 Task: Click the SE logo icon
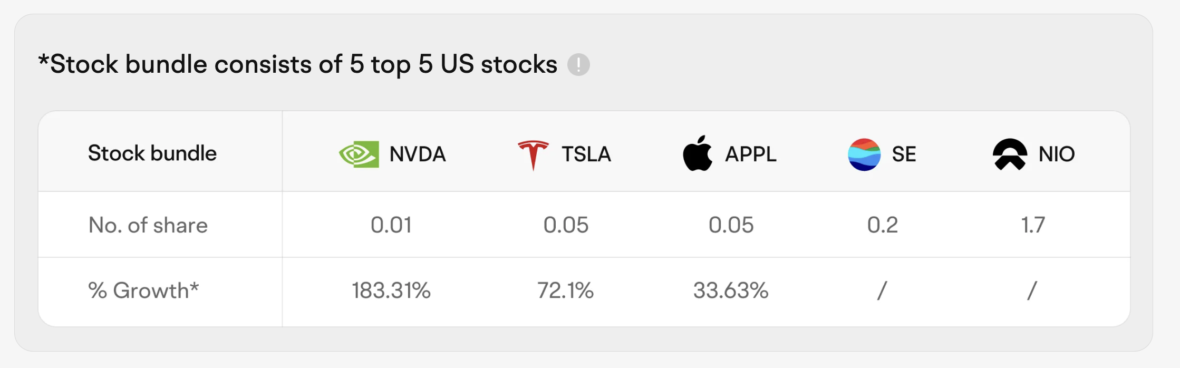tap(863, 155)
